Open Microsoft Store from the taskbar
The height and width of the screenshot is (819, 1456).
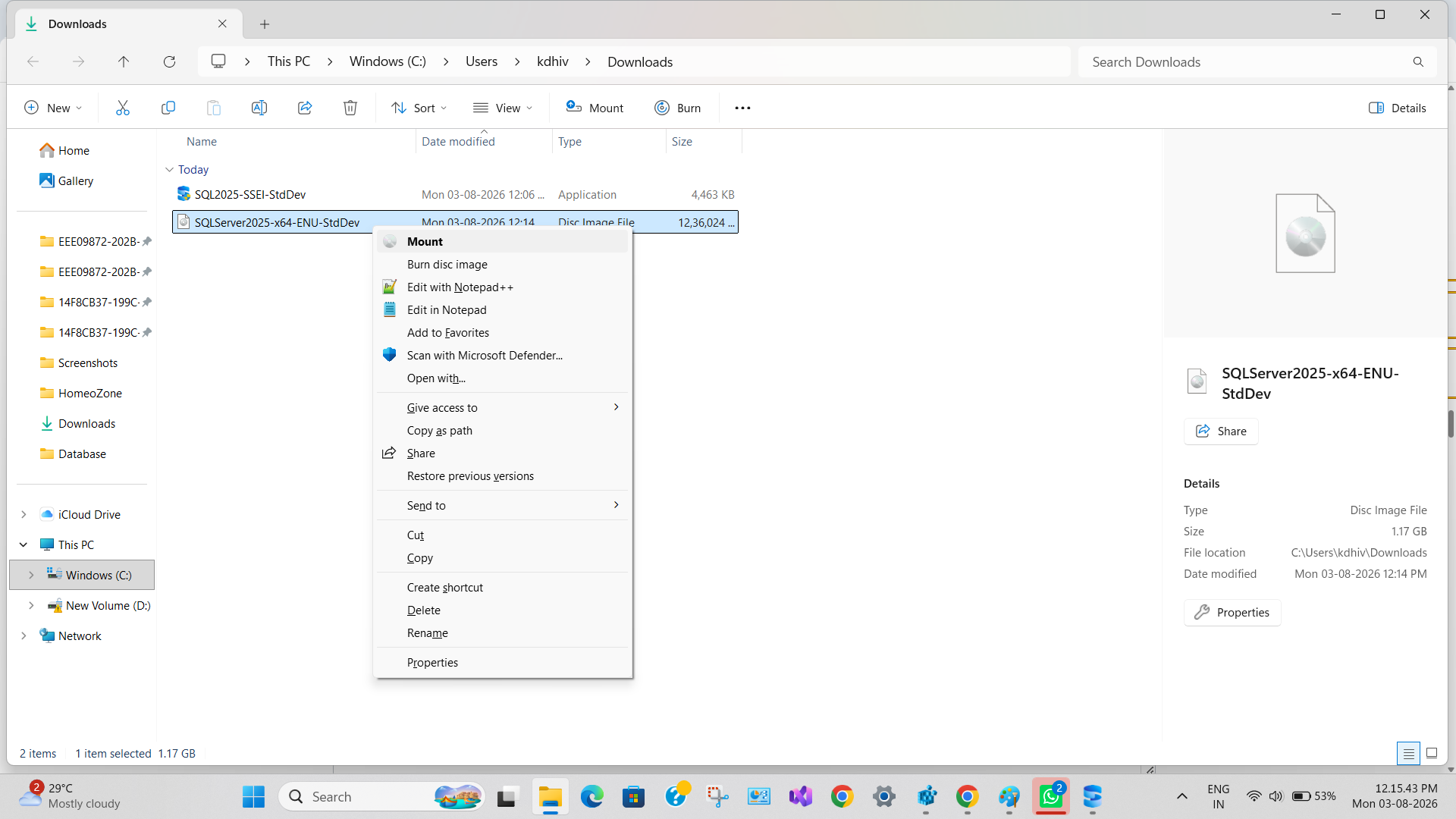click(x=633, y=796)
